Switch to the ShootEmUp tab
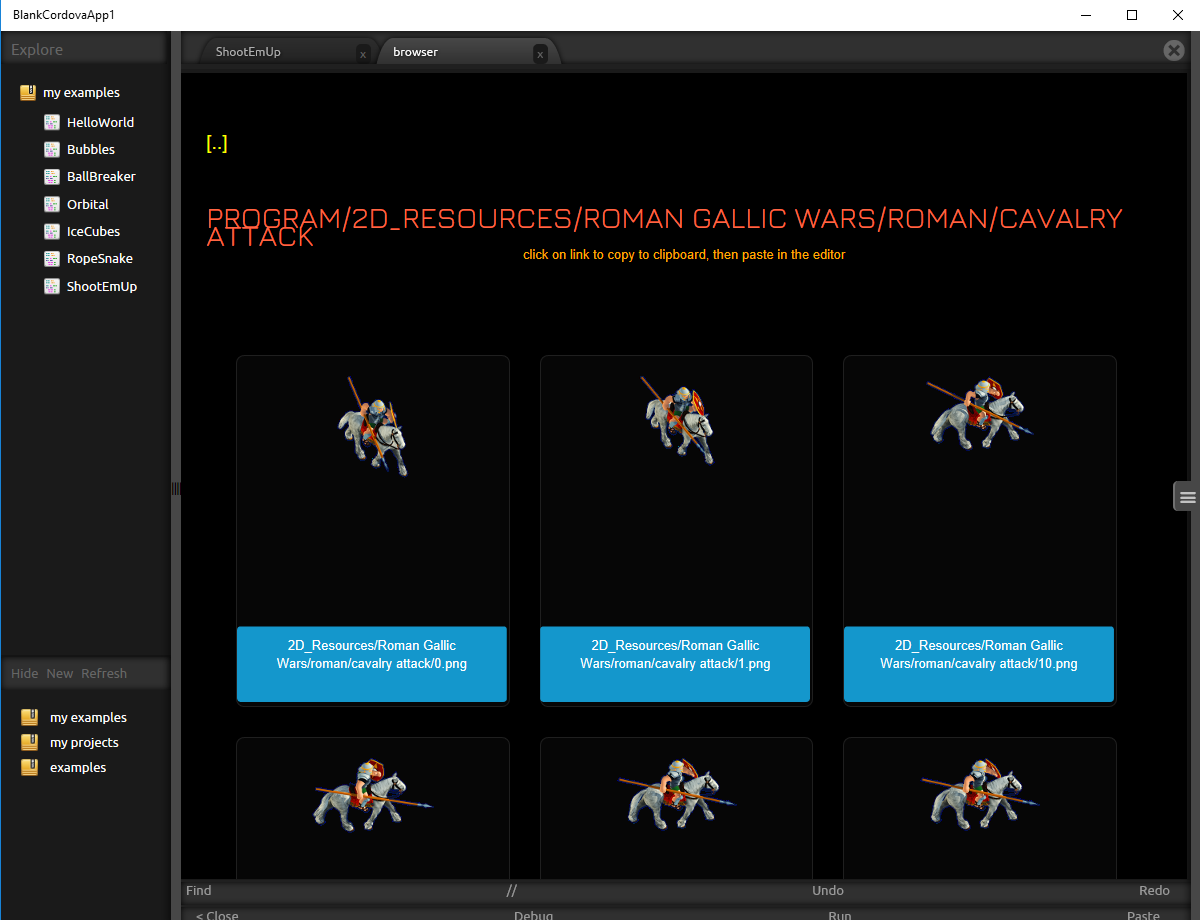The height and width of the screenshot is (920, 1200). pos(248,52)
